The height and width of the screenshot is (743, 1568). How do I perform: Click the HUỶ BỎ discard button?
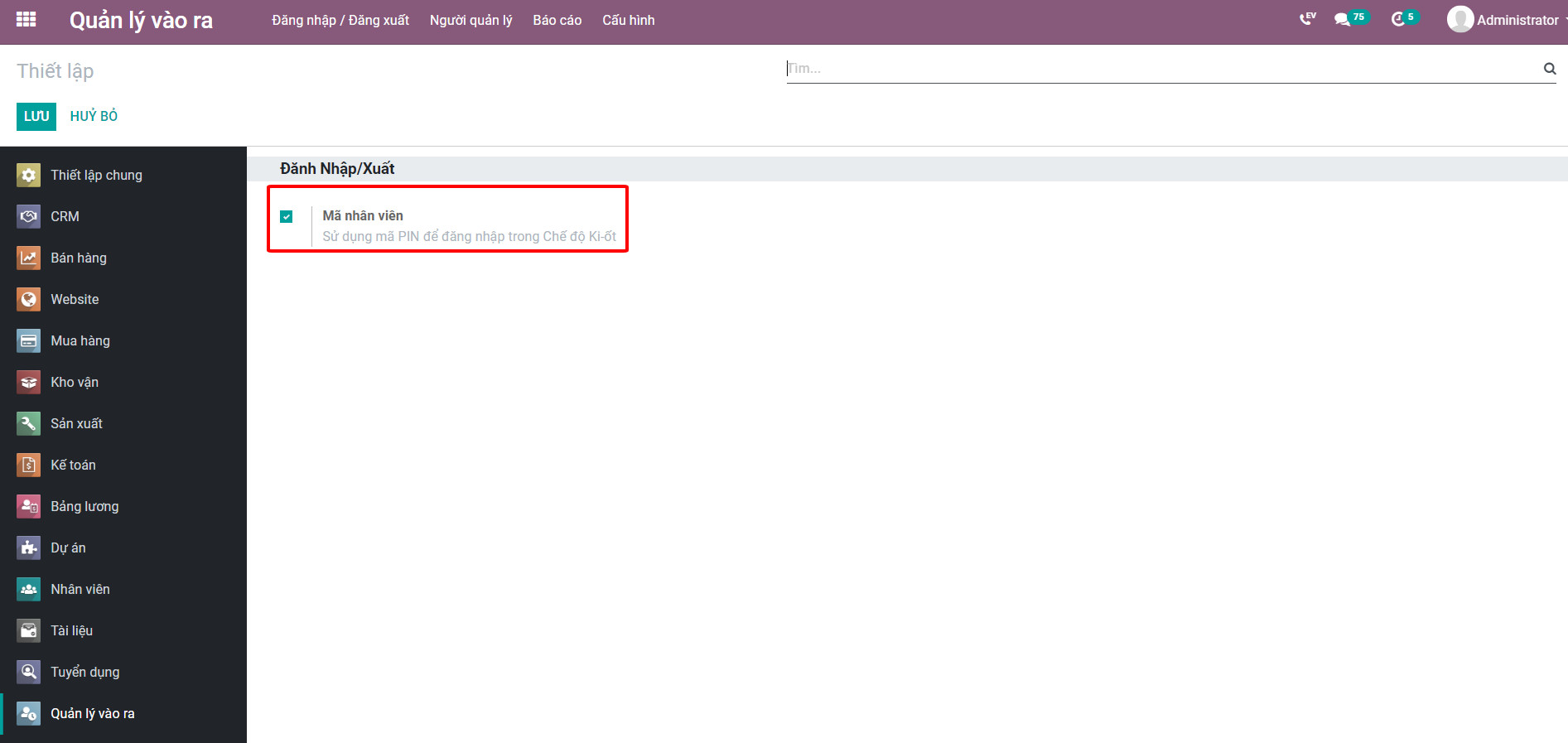pyautogui.click(x=94, y=116)
